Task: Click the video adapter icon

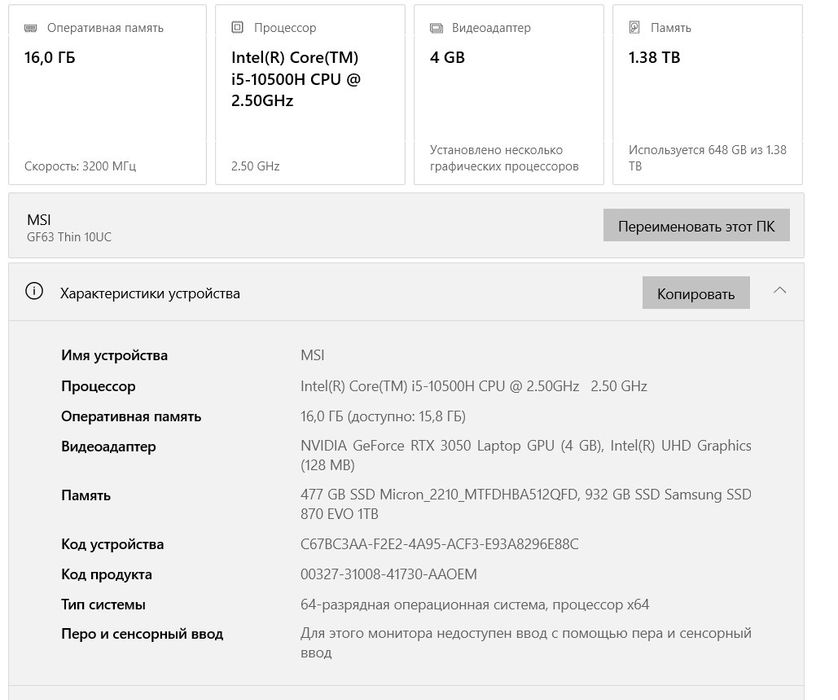Action: click(x=436, y=28)
